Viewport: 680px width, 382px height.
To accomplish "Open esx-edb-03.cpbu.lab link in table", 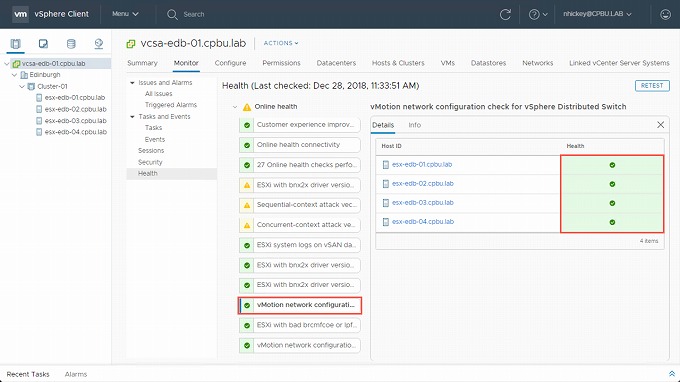I will pyautogui.click(x=423, y=203).
